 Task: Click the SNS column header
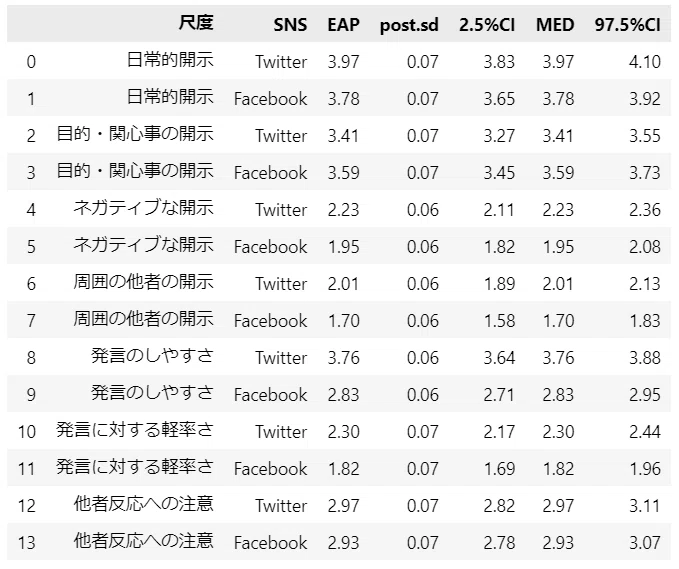click(x=290, y=25)
